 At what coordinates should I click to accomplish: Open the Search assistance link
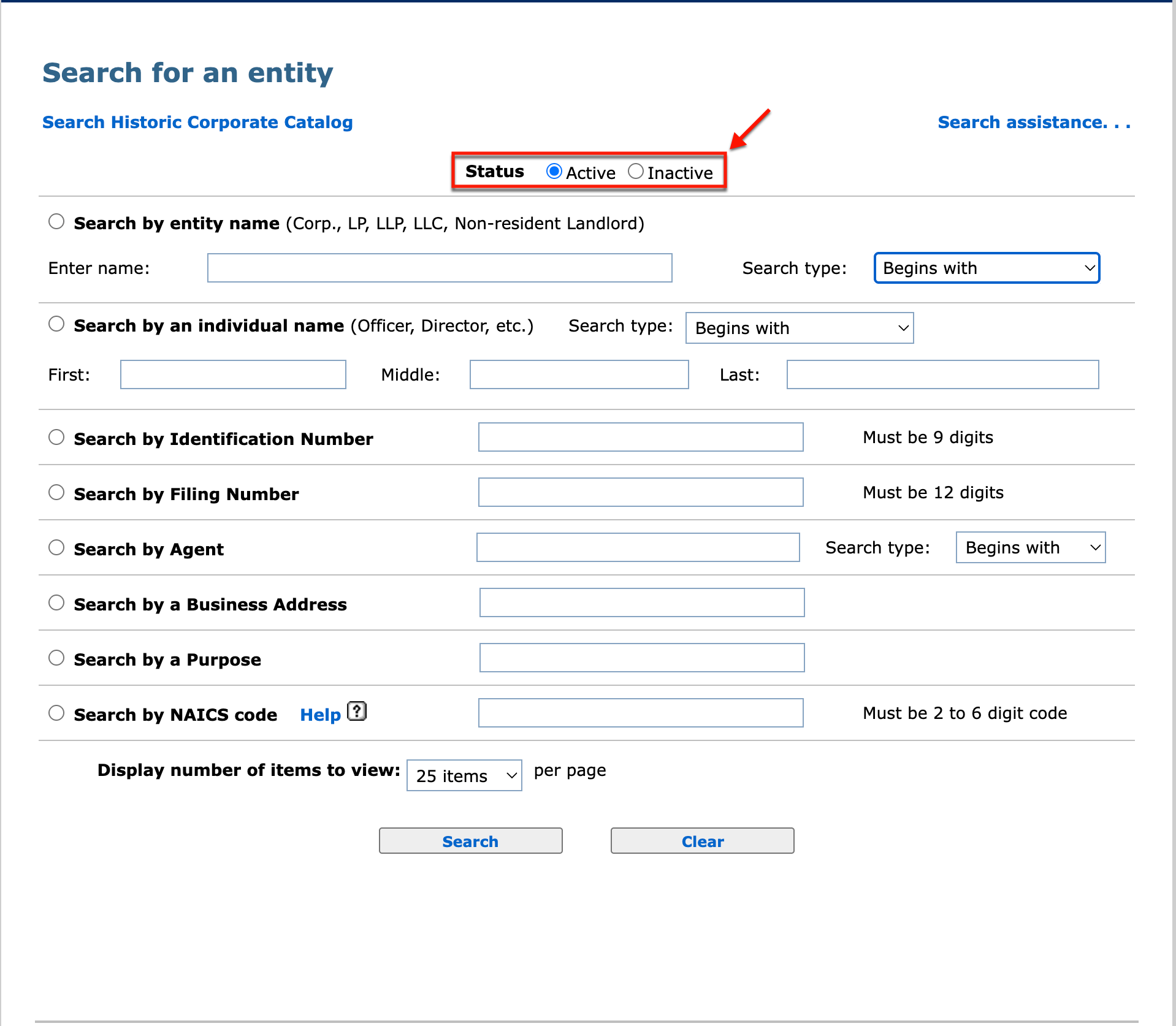pyautogui.click(x=1034, y=123)
